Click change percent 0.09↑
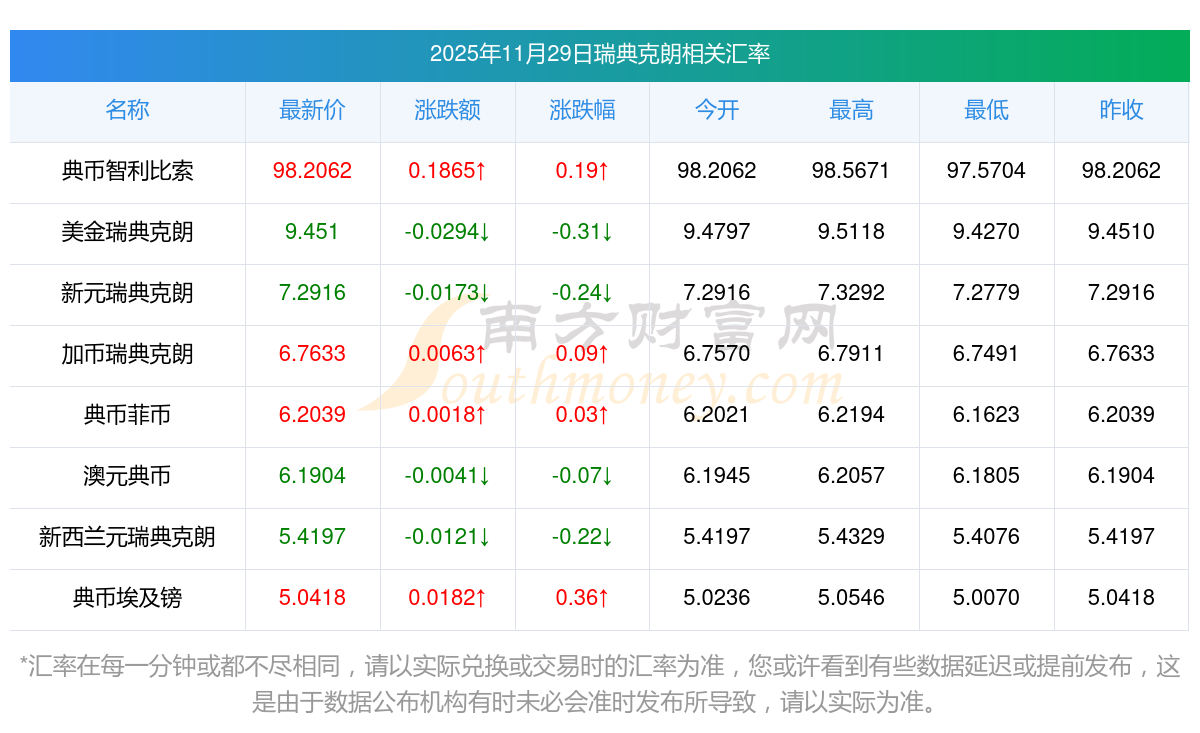The image size is (1200, 733). (582, 354)
